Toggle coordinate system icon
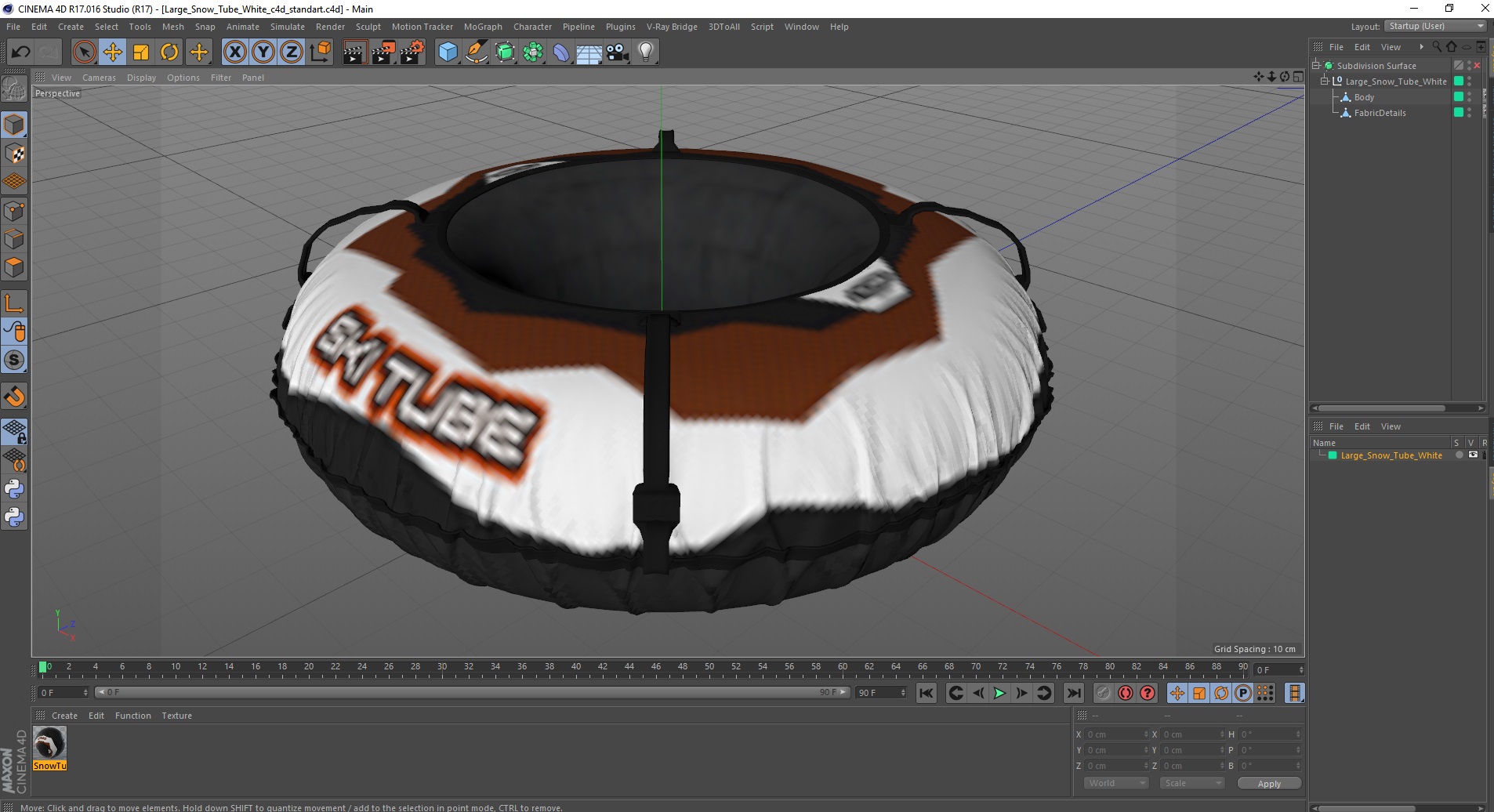Image resolution: width=1494 pixels, height=812 pixels. [x=321, y=53]
